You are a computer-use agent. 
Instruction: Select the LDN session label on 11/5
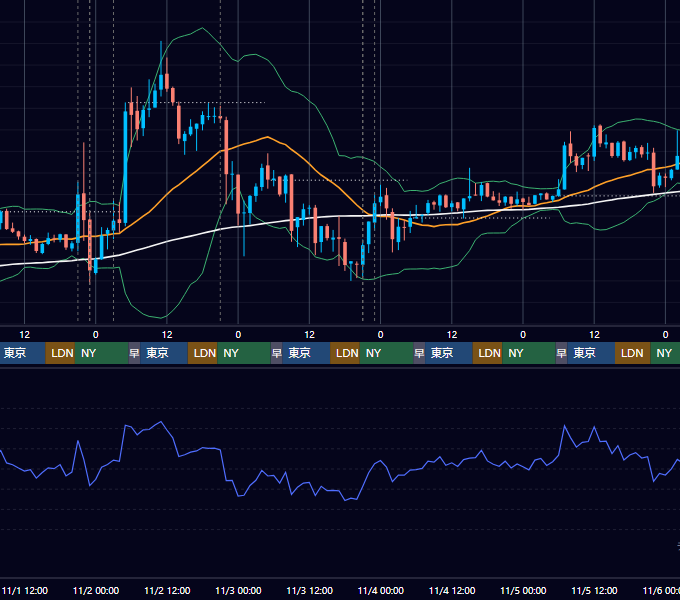tap(632, 353)
